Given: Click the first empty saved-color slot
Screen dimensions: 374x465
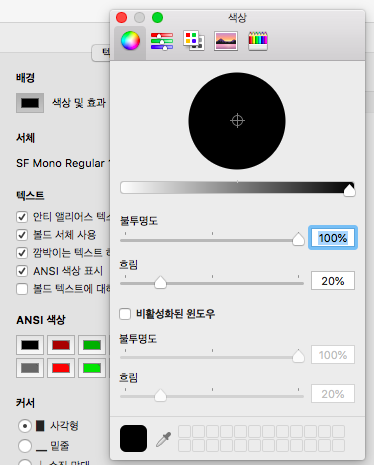Looking at the screenshot, I should coord(184,431).
